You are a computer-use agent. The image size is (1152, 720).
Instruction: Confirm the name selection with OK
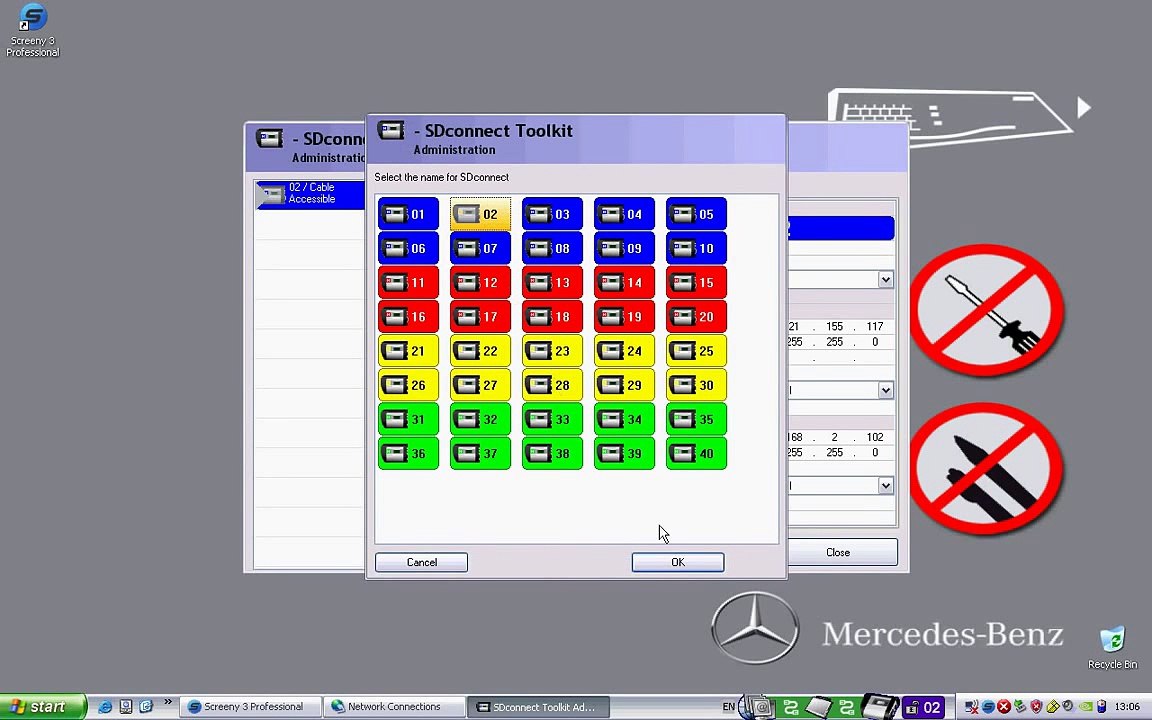pyautogui.click(x=677, y=562)
